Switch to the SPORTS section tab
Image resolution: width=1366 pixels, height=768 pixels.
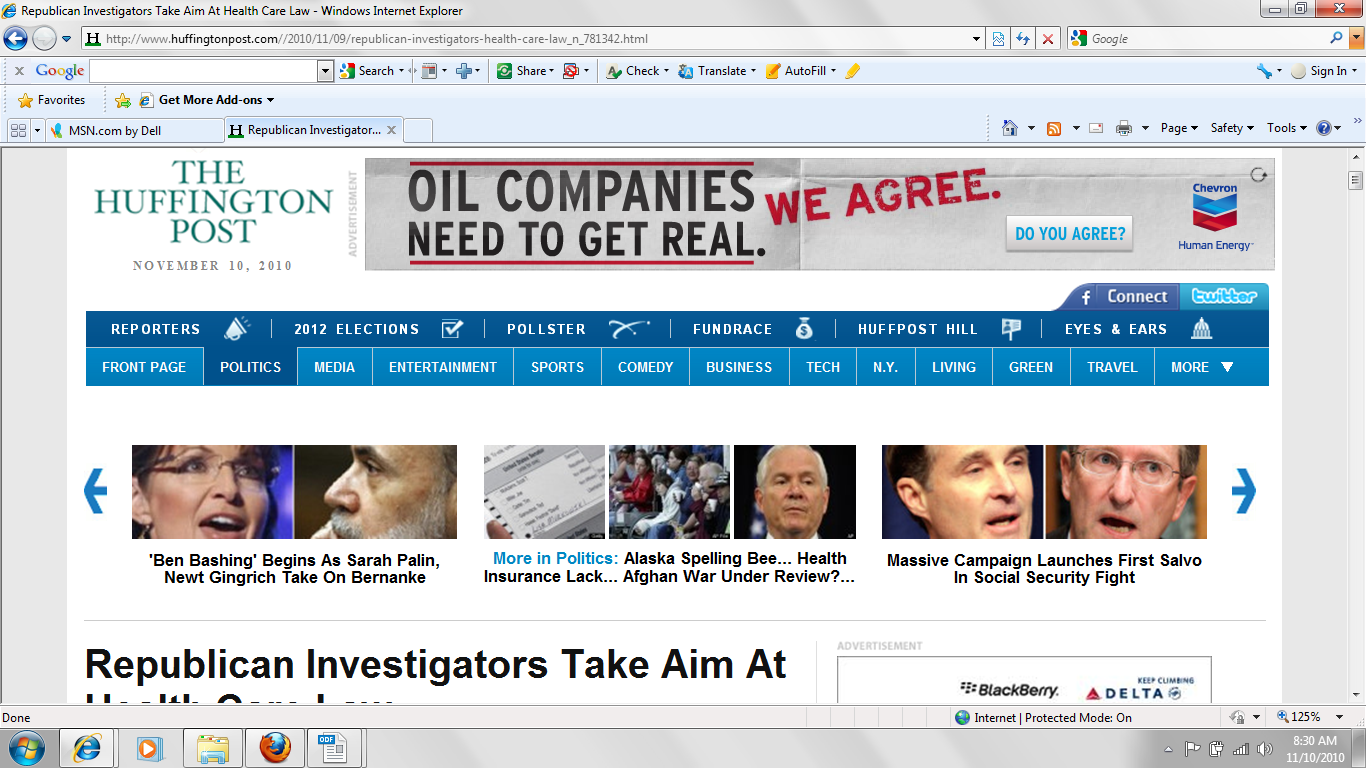tap(557, 366)
